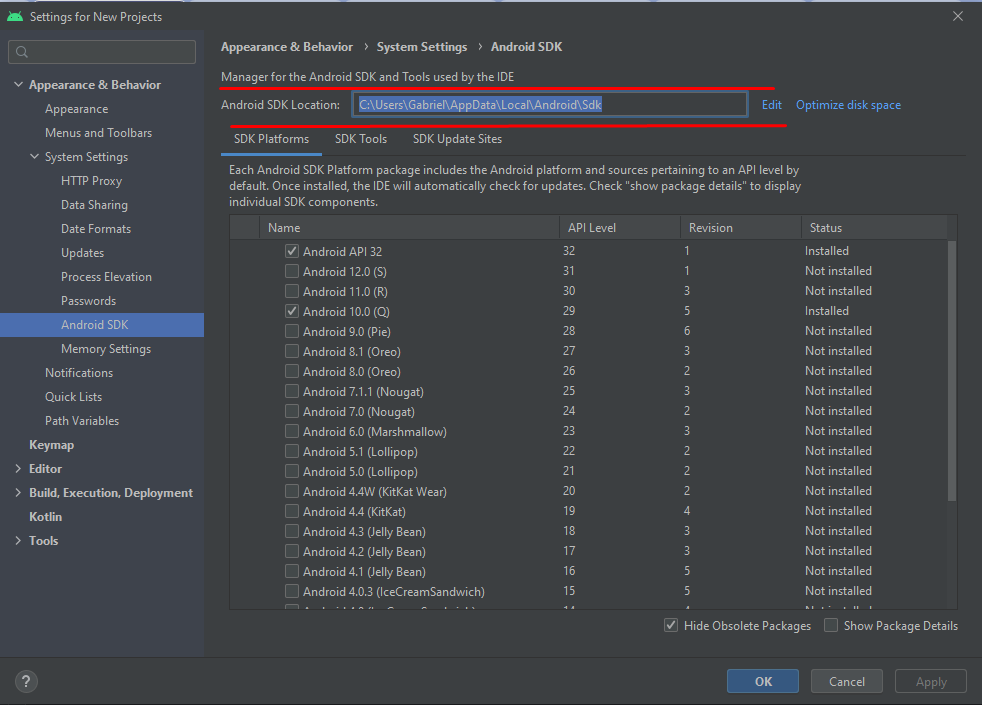Image resolution: width=982 pixels, height=705 pixels.
Task: Select the Android 5.1 (Lollipop) row
Action: (x=589, y=451)
